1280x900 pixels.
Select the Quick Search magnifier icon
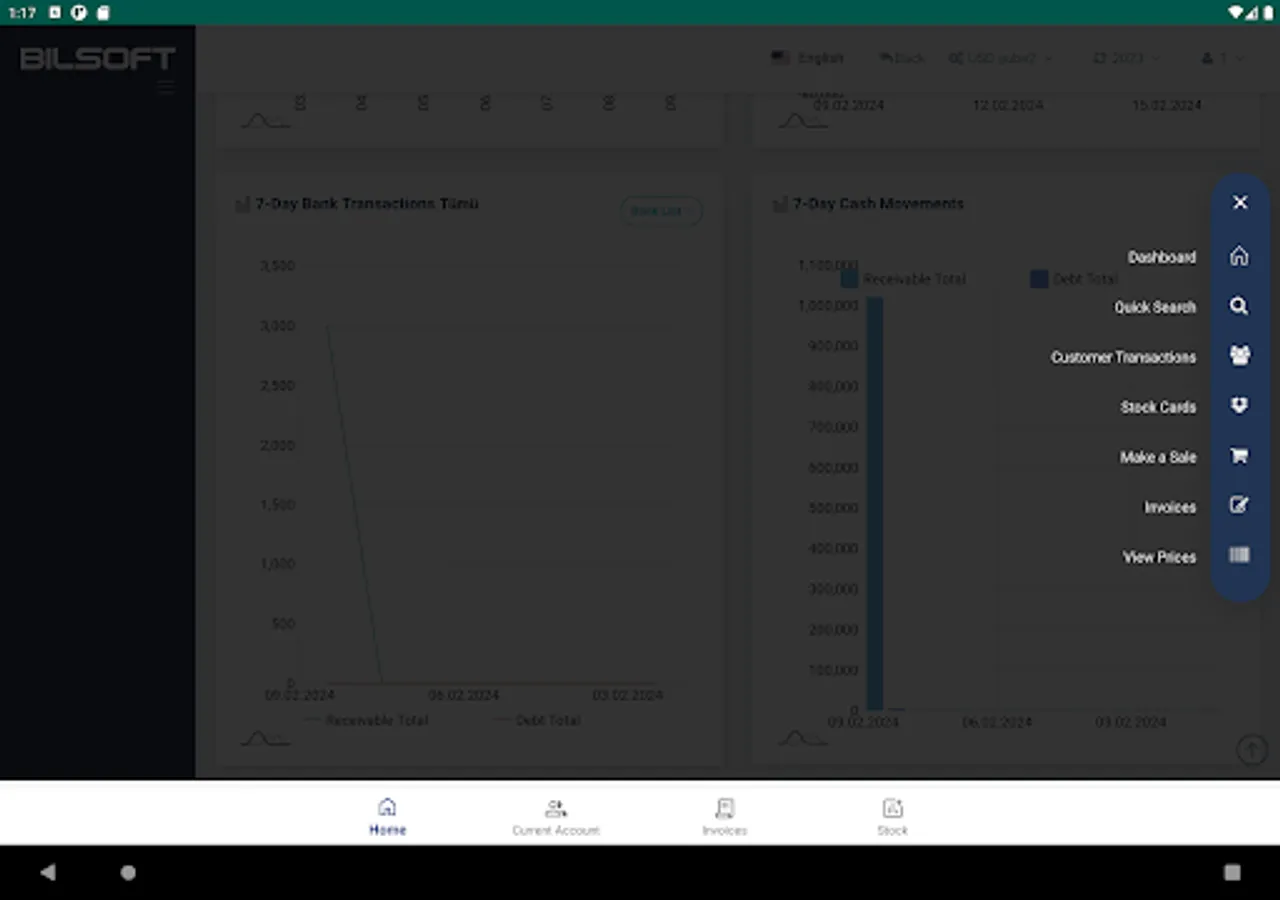[1239, 306]
